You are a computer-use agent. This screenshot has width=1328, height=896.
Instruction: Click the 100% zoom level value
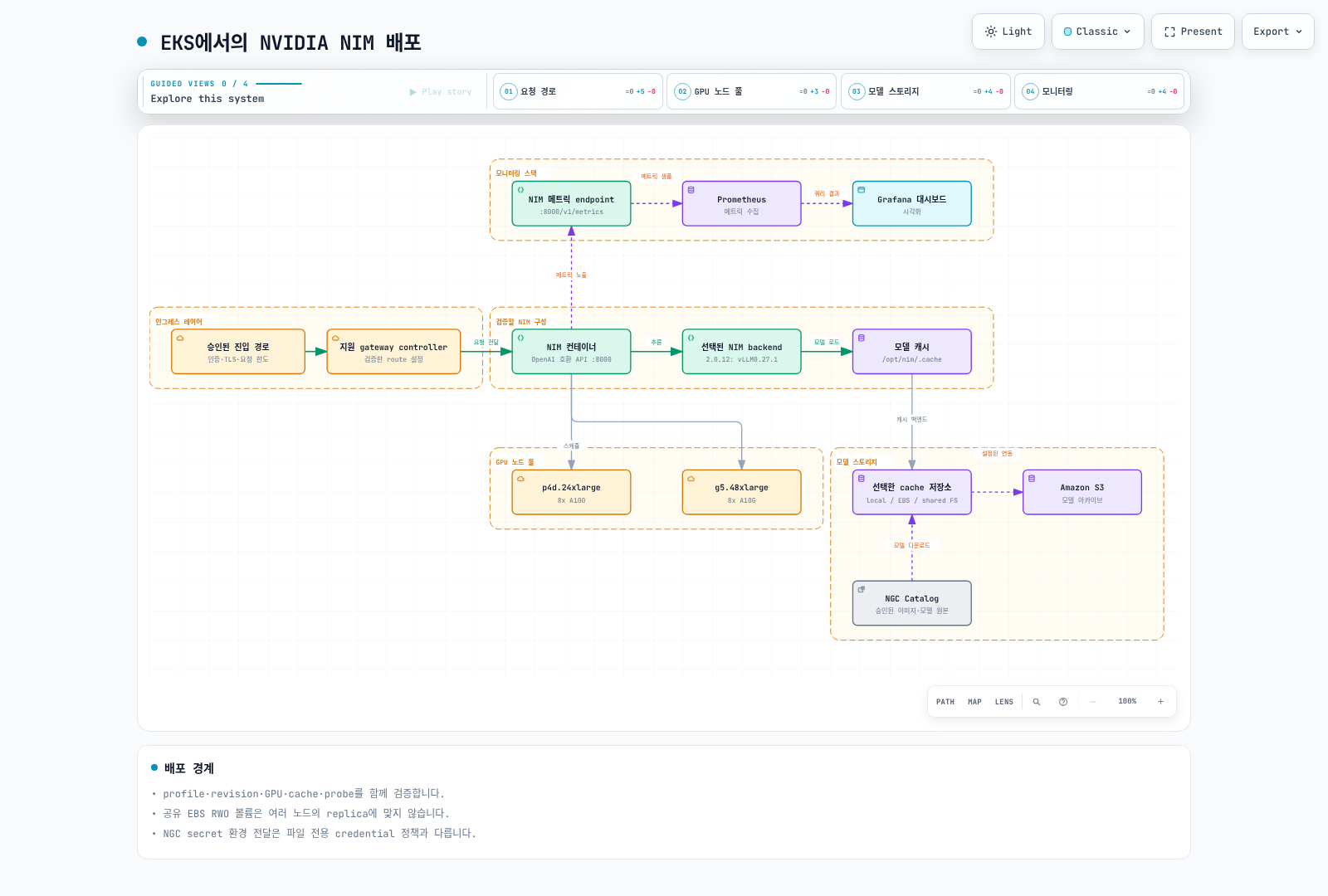(1127, 702)
